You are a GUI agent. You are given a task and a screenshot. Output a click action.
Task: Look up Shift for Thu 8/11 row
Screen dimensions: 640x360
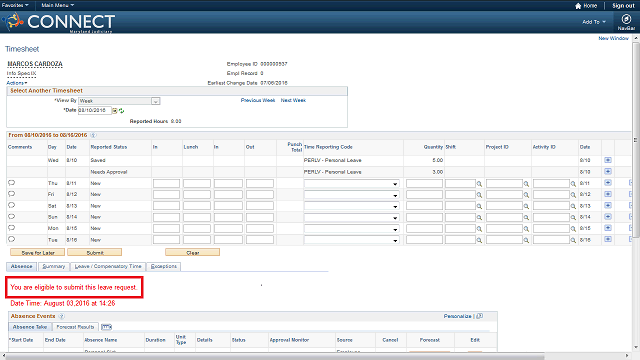[x=479, y=184]
